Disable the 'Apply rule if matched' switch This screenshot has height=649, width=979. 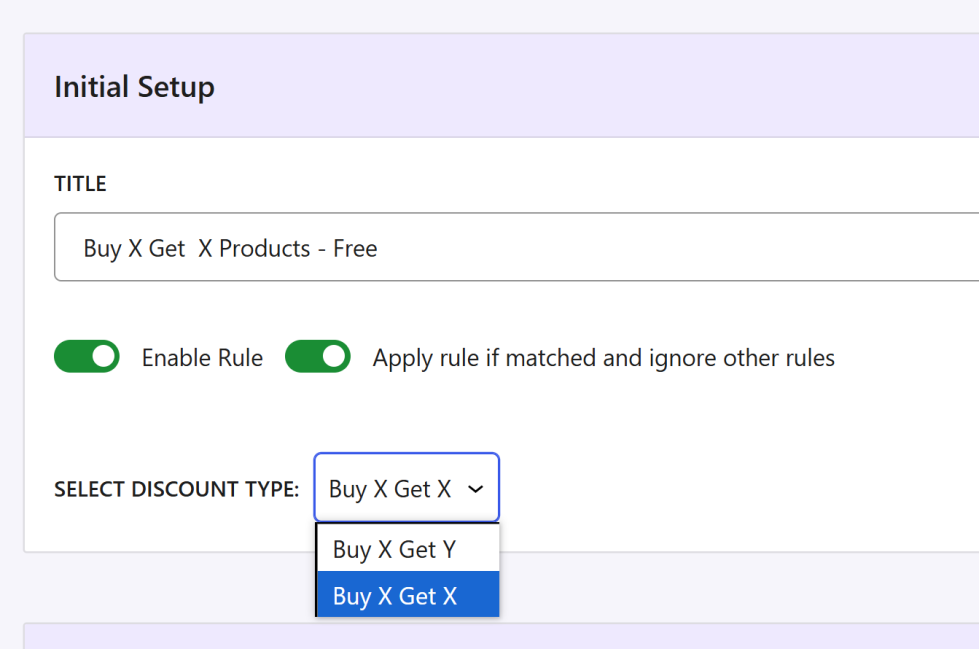click(317, 357)
